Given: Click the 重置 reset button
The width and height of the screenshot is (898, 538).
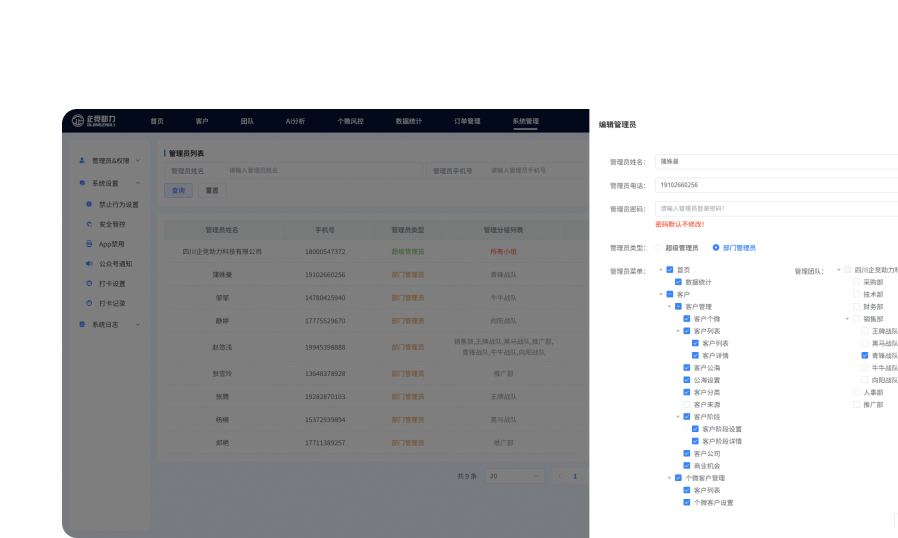Looking at the screenshot, I should click(x=210, y=189).
